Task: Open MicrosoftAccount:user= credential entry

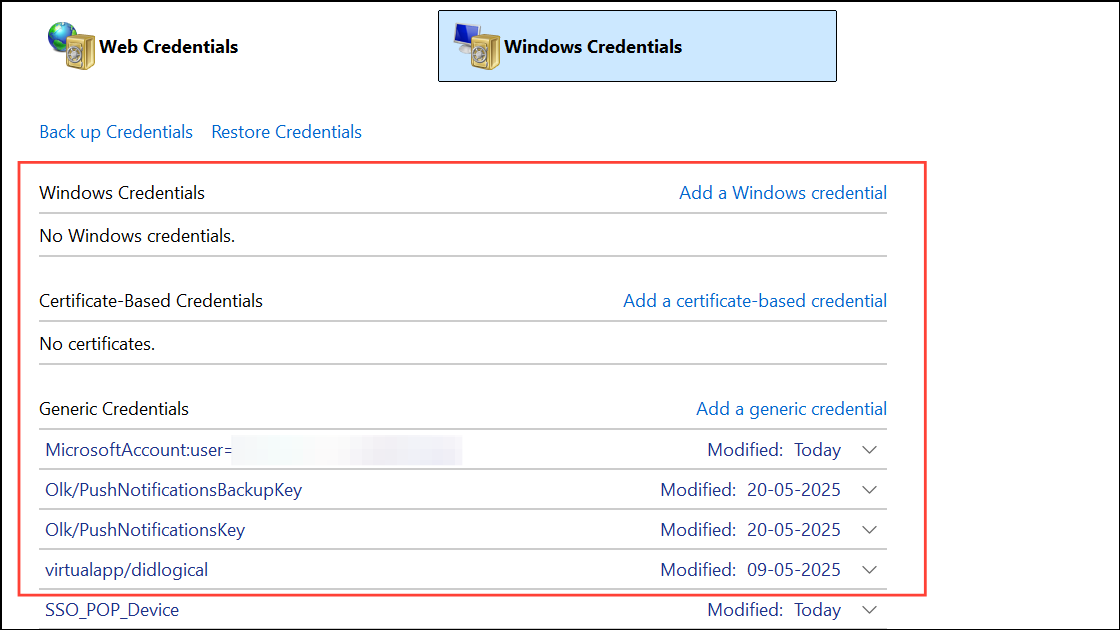Action: 463,450
